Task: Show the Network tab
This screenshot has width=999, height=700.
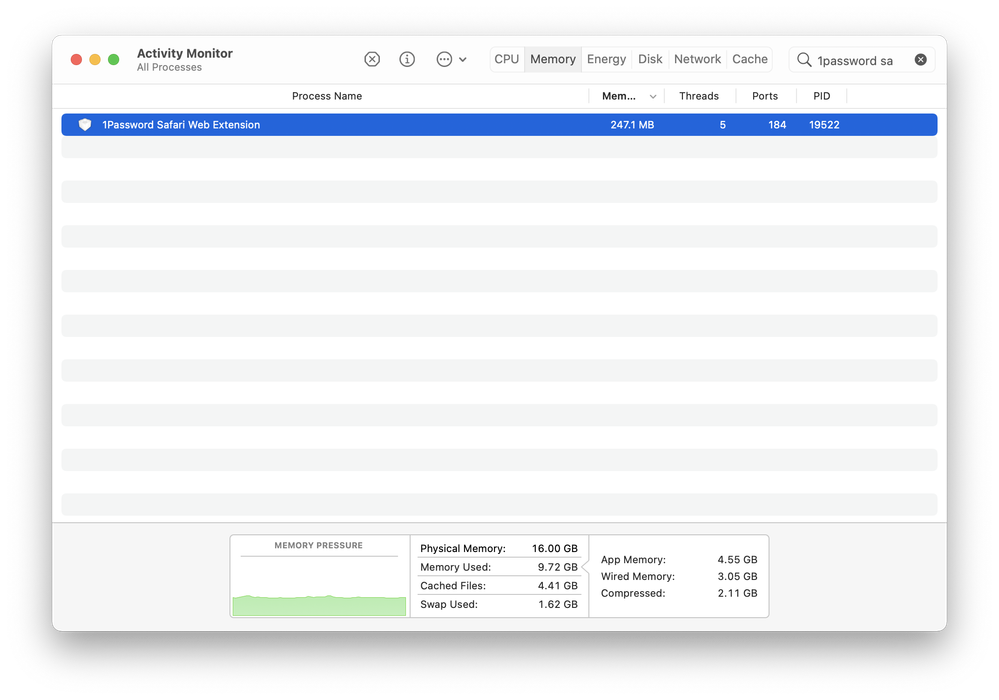Action: (x=698, y=59)
